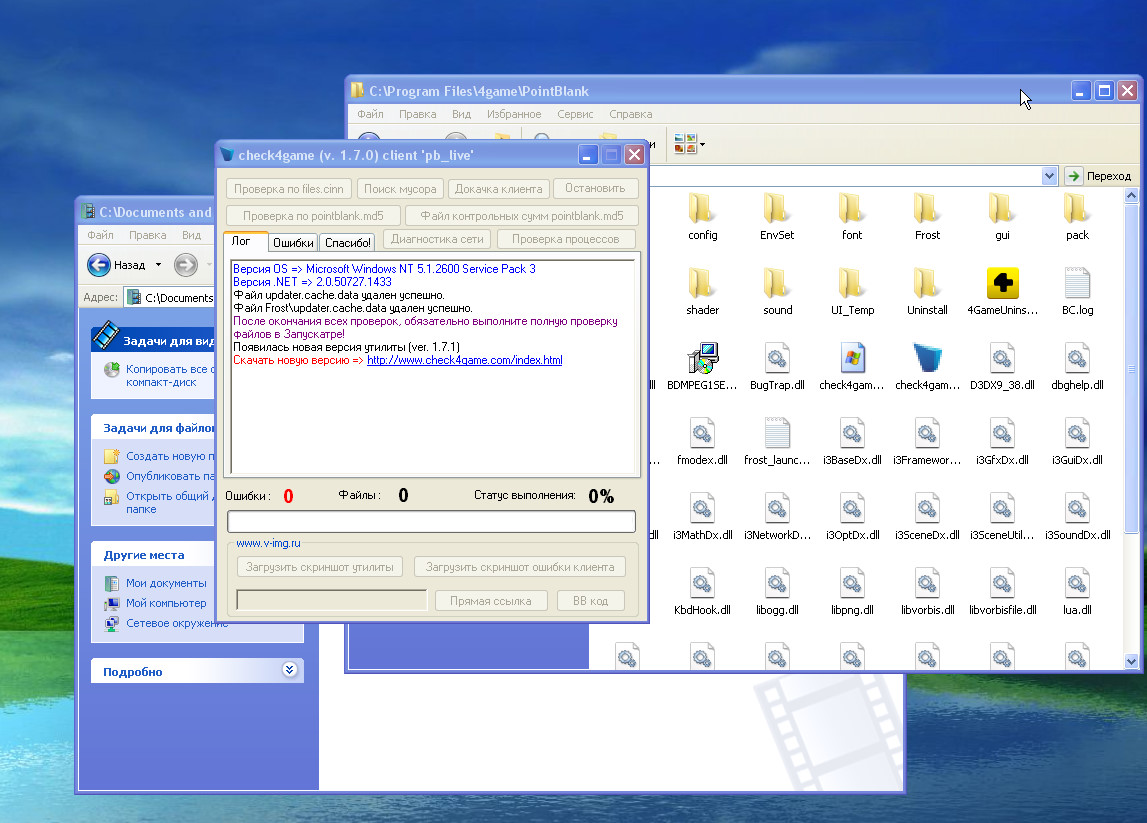Screen dimensions: 1147x823
Task: Select dbghelp.dll file
Action: (1077, 366)
